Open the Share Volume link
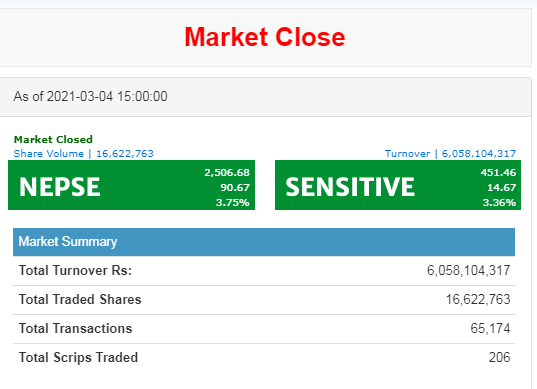537x389 pixels. (x=49, y=153)
